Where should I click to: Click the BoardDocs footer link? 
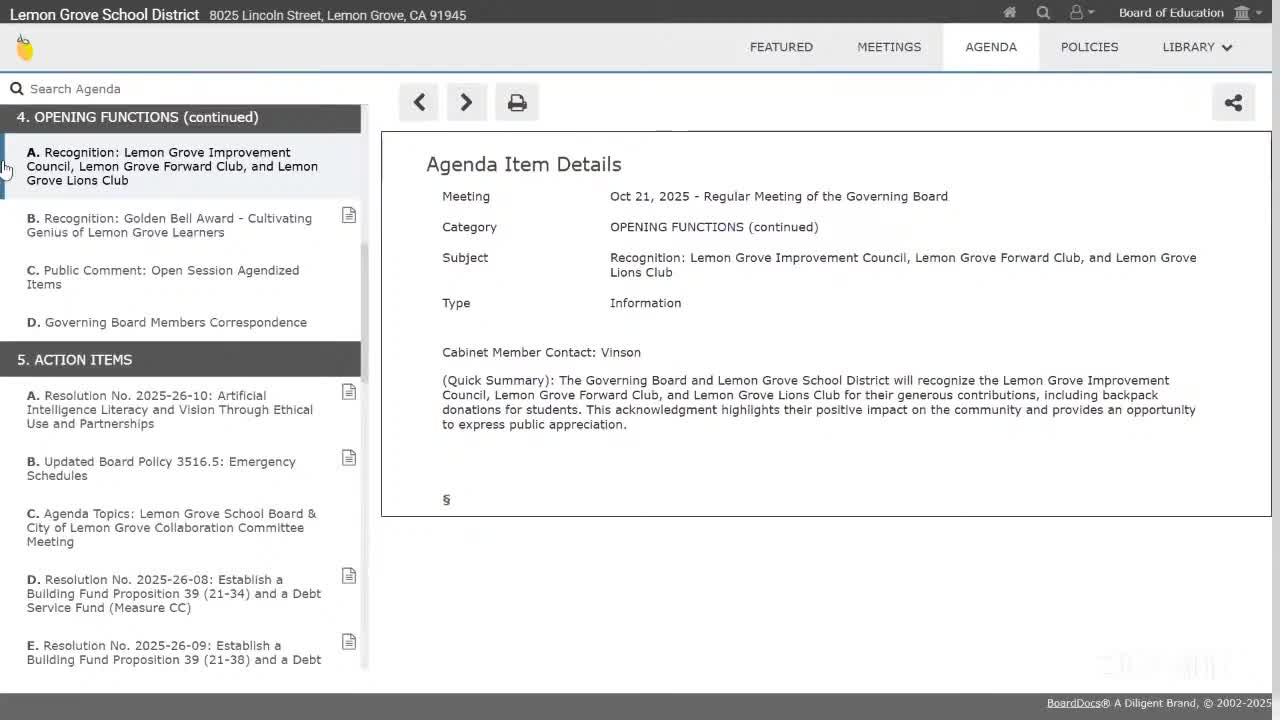click(1072, 703)
